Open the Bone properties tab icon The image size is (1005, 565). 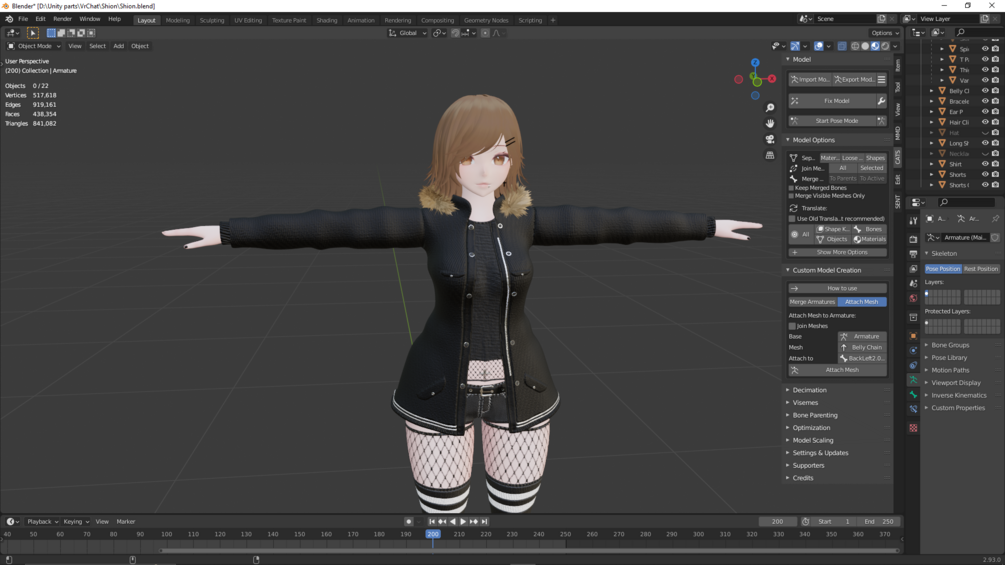(x=913, y=395)
